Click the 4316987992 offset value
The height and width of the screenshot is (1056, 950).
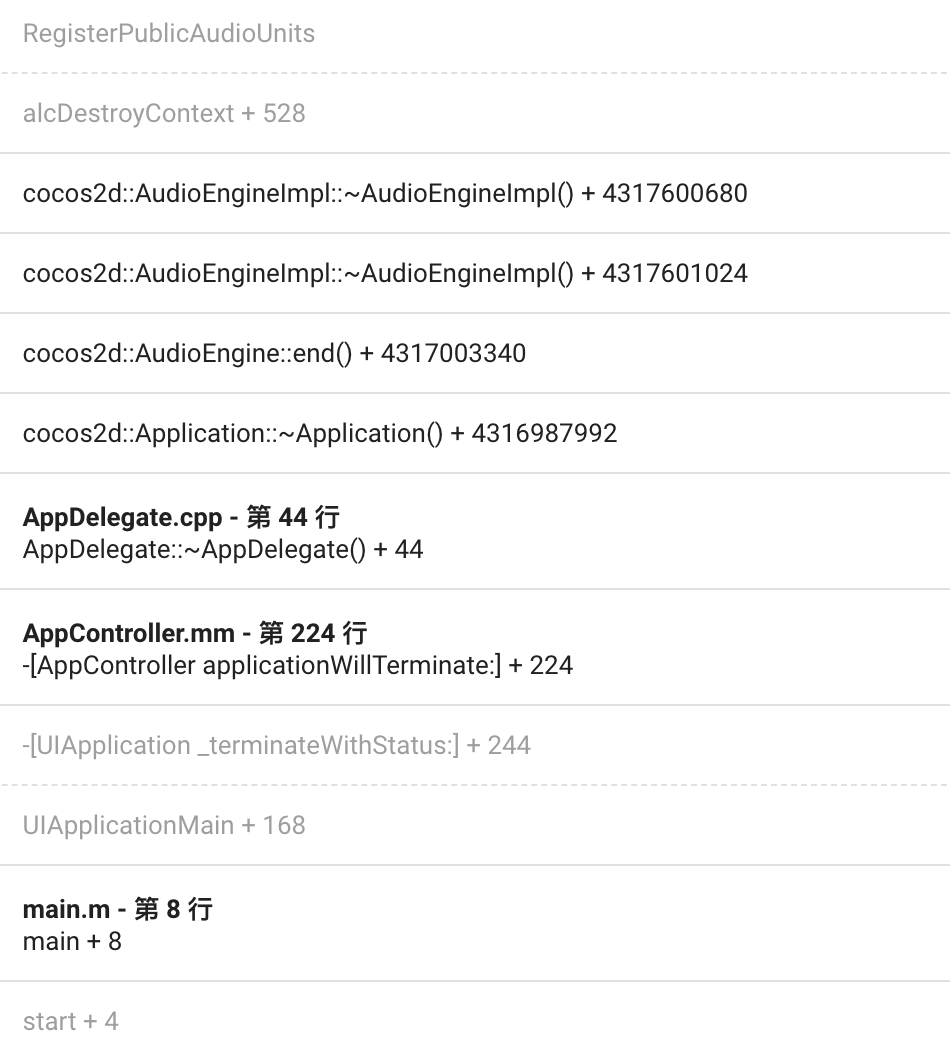[544, 433]
